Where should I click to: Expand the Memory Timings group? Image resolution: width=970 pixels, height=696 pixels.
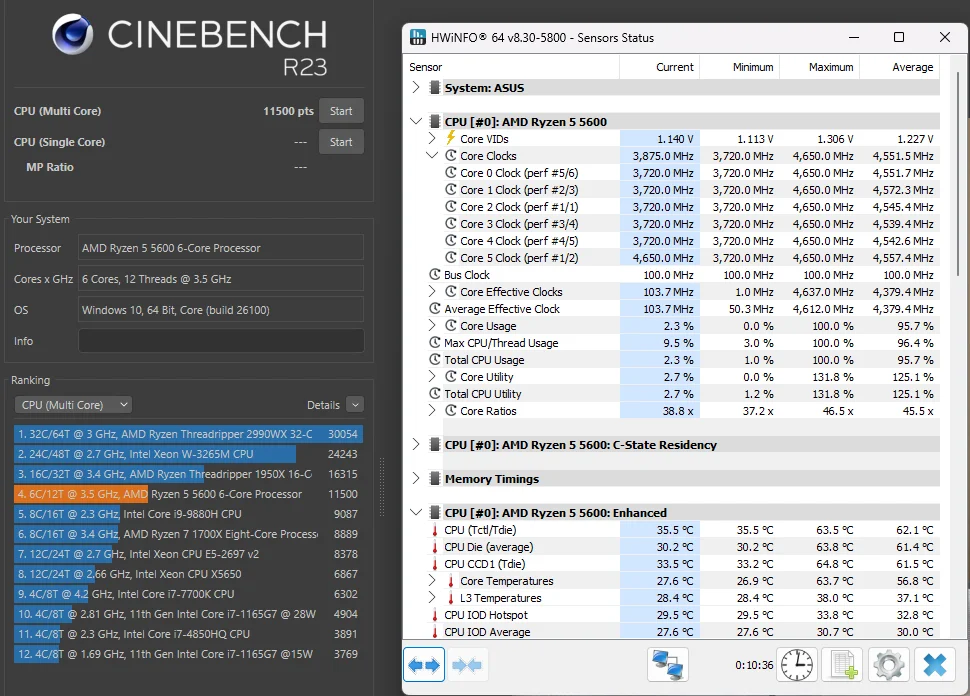pyautogui.click(x=416, y=478)
